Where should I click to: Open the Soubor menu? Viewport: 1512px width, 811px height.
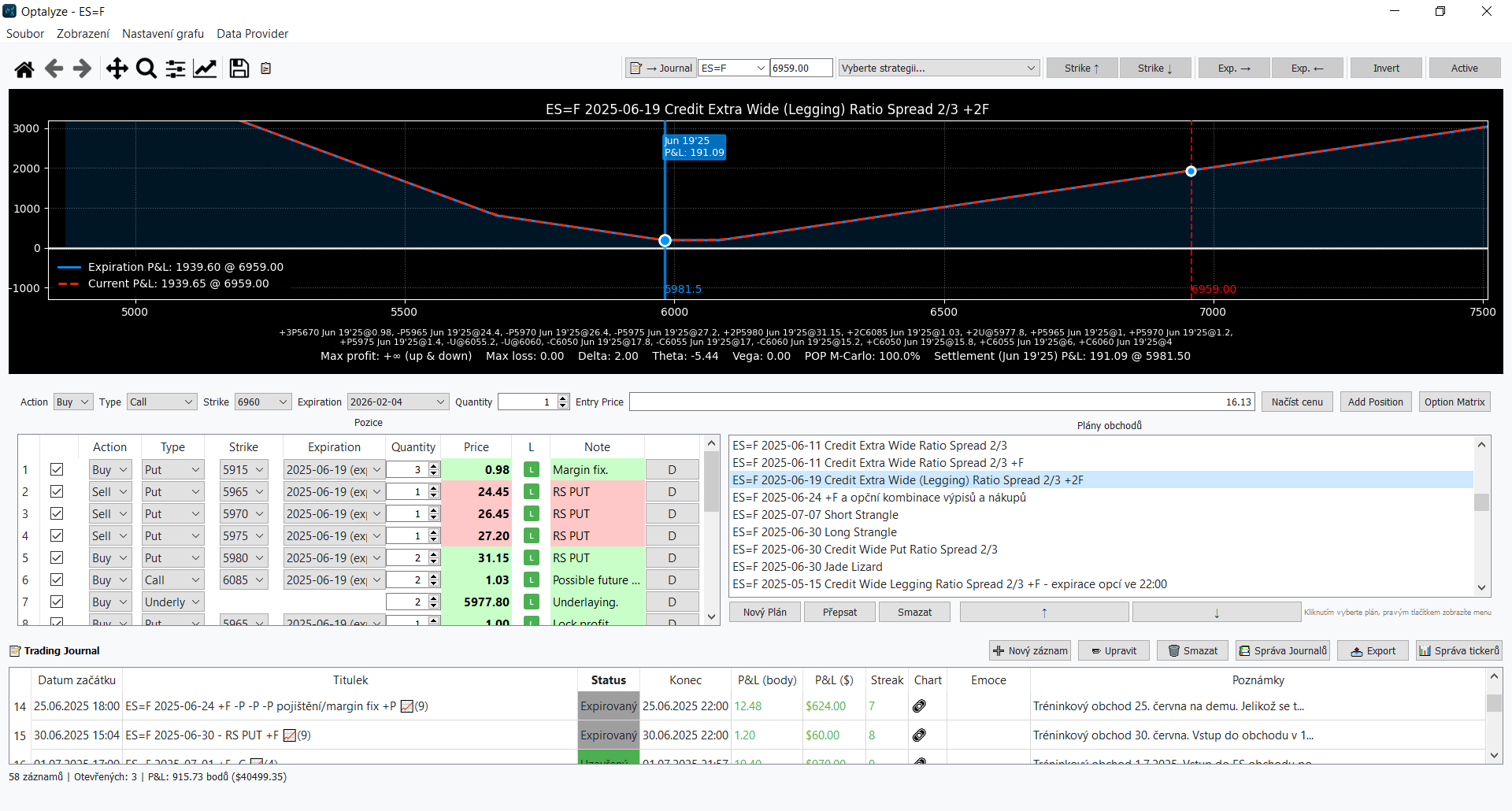click(x=25, y=34)
